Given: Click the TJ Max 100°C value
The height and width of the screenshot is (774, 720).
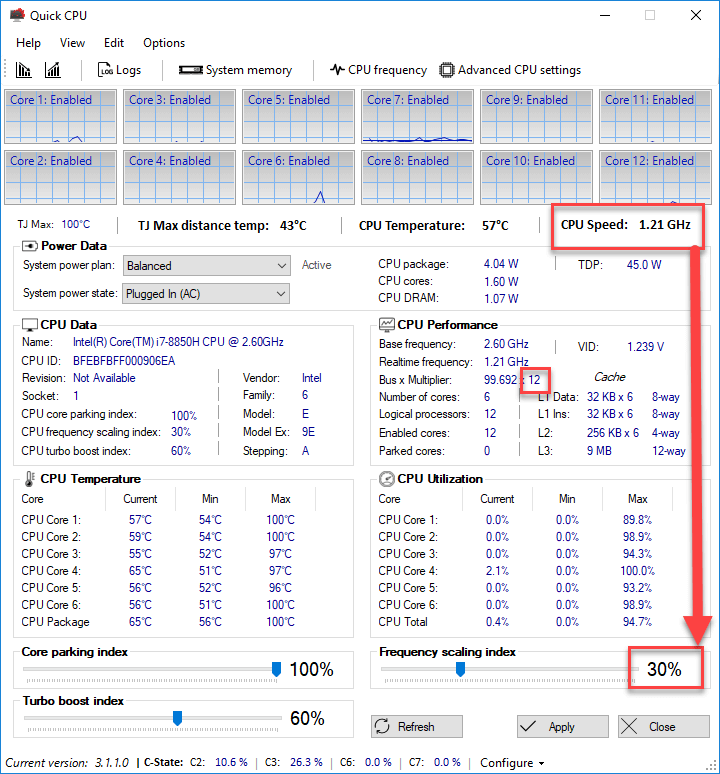Looking at the screenshot, I should coord(76,225).
